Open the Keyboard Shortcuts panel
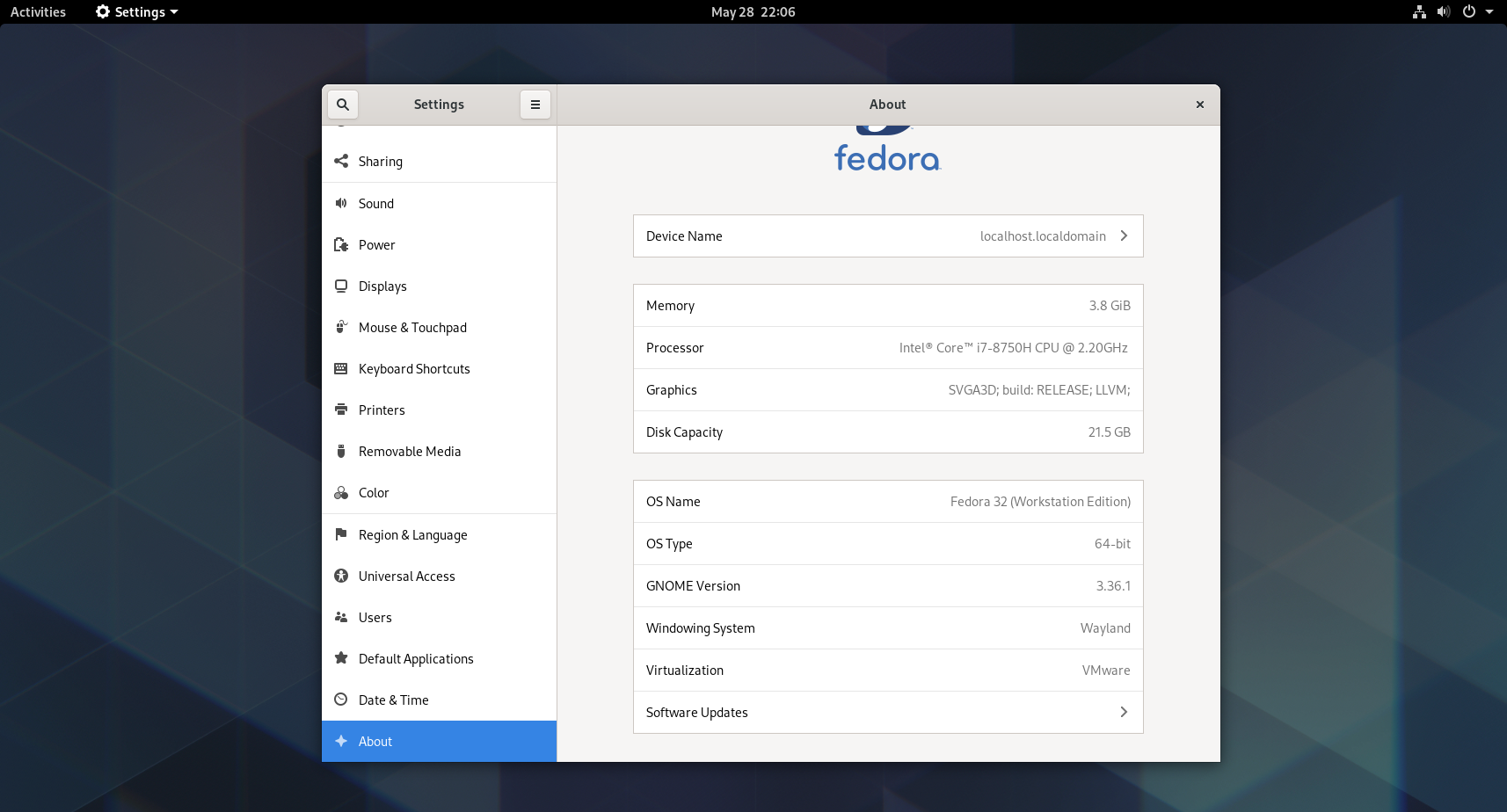Viewport: 1507px width, 812px height. click(439, 368)
